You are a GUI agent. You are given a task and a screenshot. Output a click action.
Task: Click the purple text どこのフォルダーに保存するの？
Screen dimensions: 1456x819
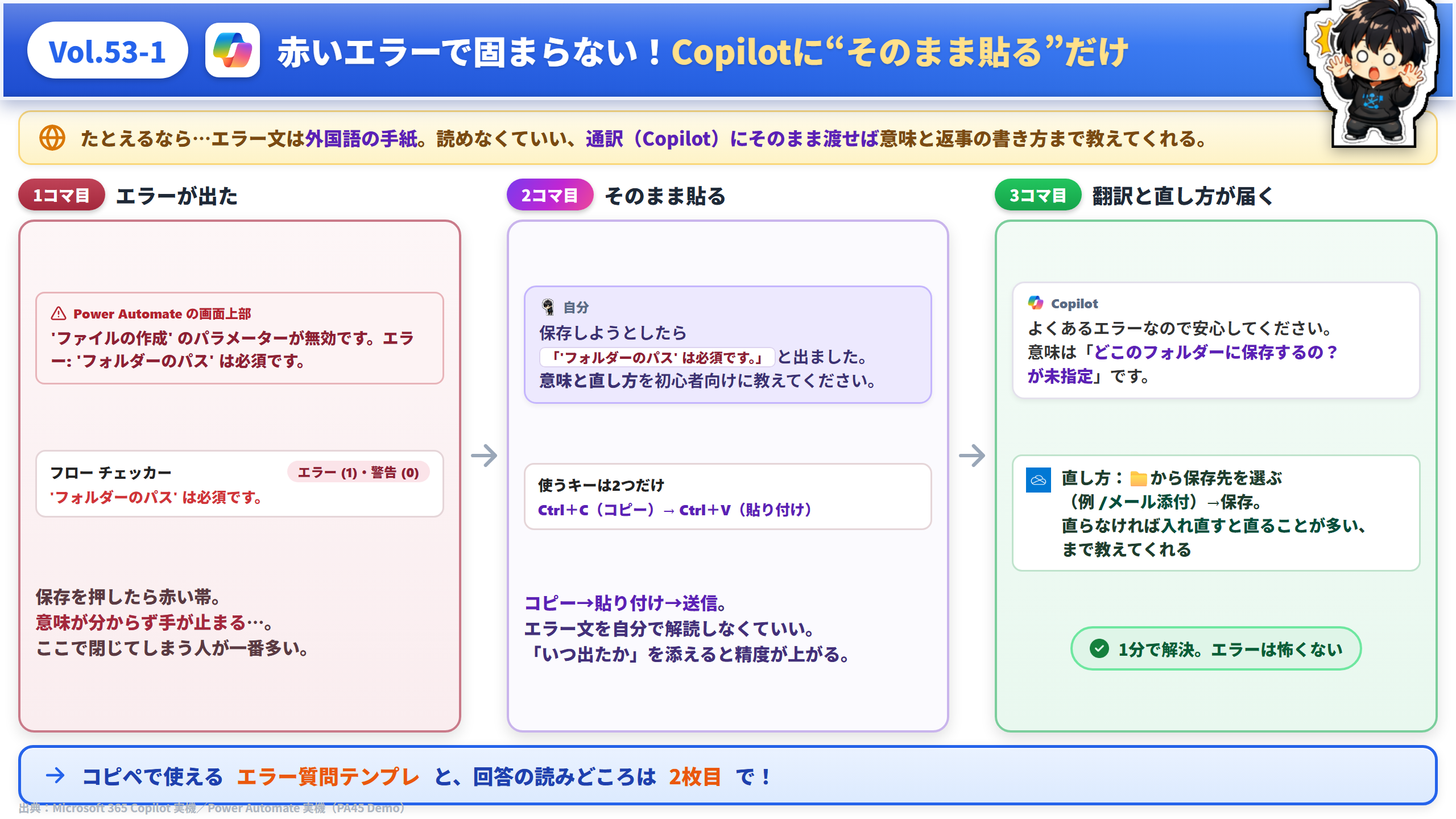pos(1216,352)
